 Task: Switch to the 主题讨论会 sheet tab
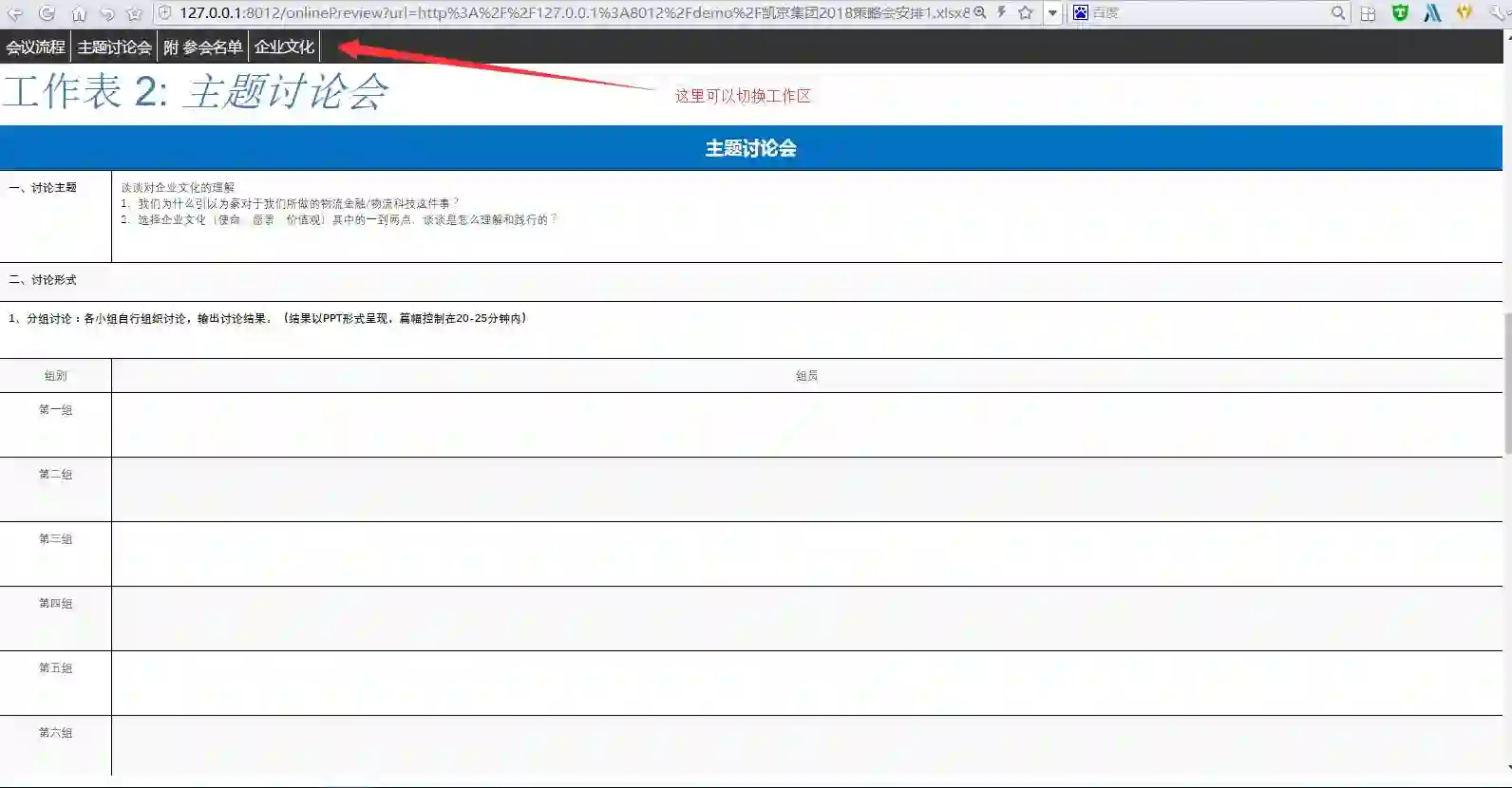point(114,47)
